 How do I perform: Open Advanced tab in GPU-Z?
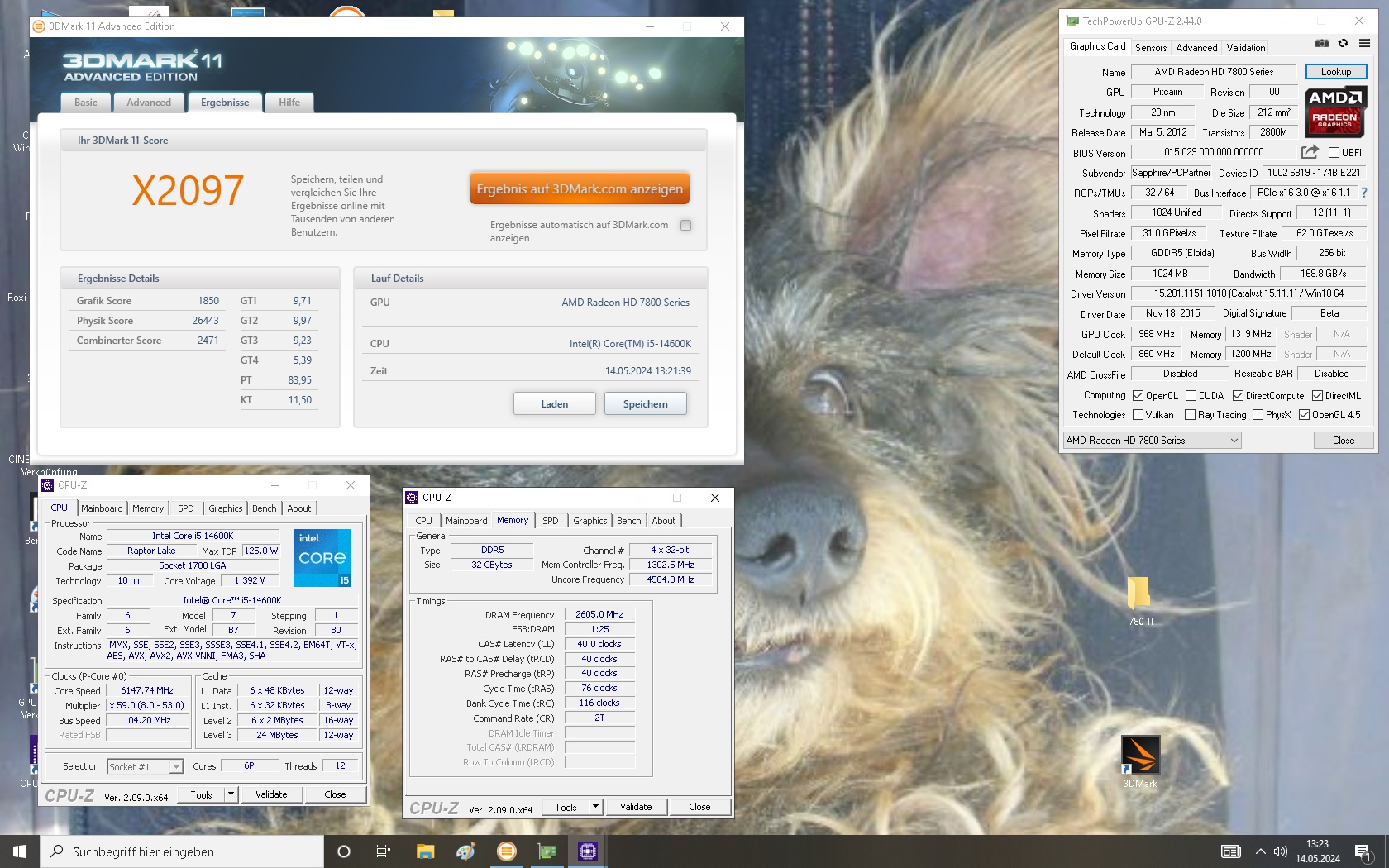(1196, 47)
